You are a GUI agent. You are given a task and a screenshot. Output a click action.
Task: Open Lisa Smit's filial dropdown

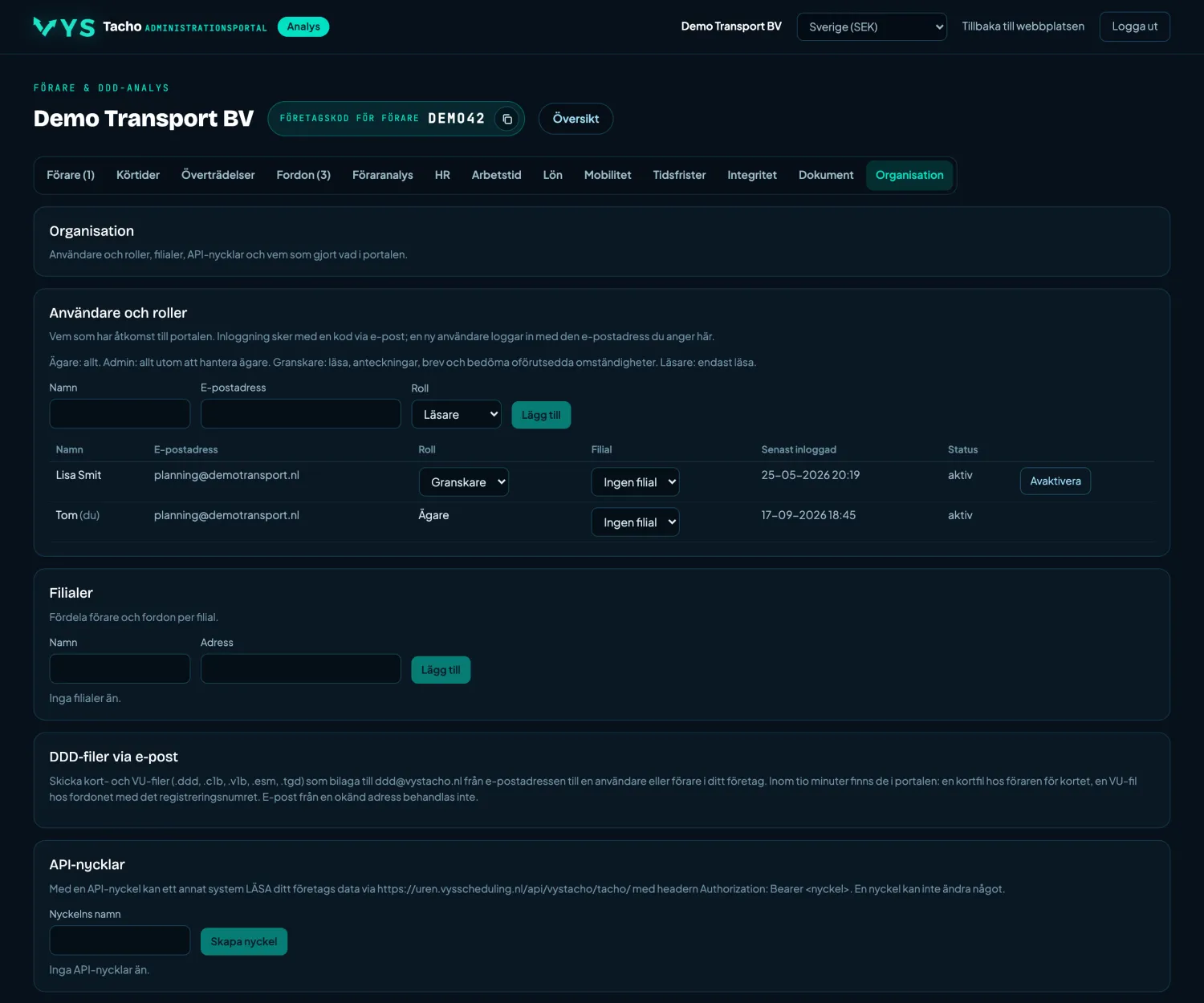[x=636, y=482]
